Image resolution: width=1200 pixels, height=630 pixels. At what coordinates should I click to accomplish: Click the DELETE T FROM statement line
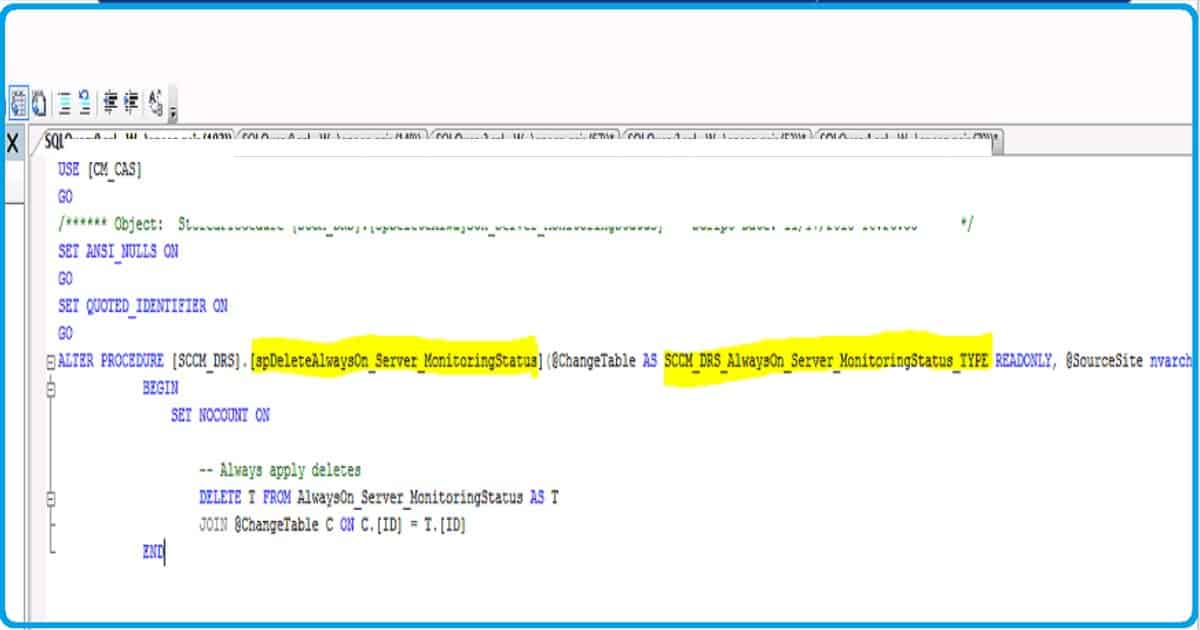pos(379,497)
